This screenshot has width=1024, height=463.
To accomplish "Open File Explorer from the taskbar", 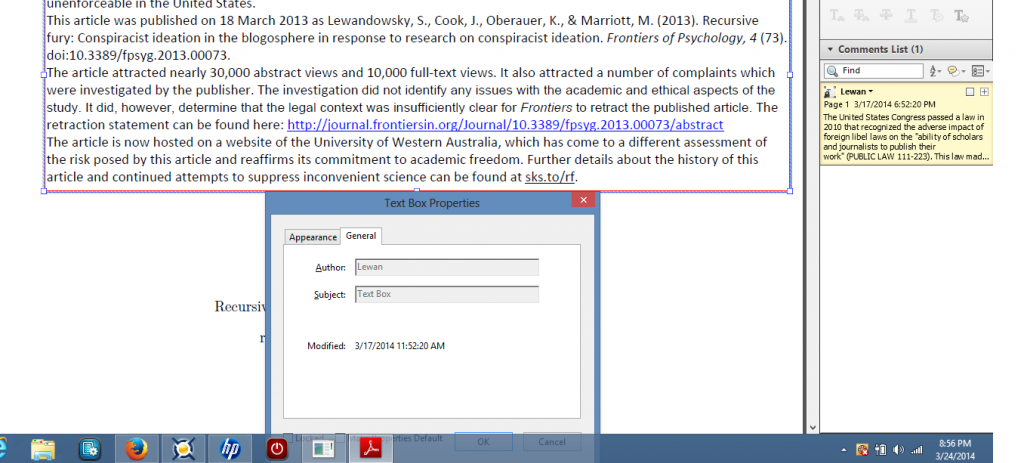I will pos(42,449).
